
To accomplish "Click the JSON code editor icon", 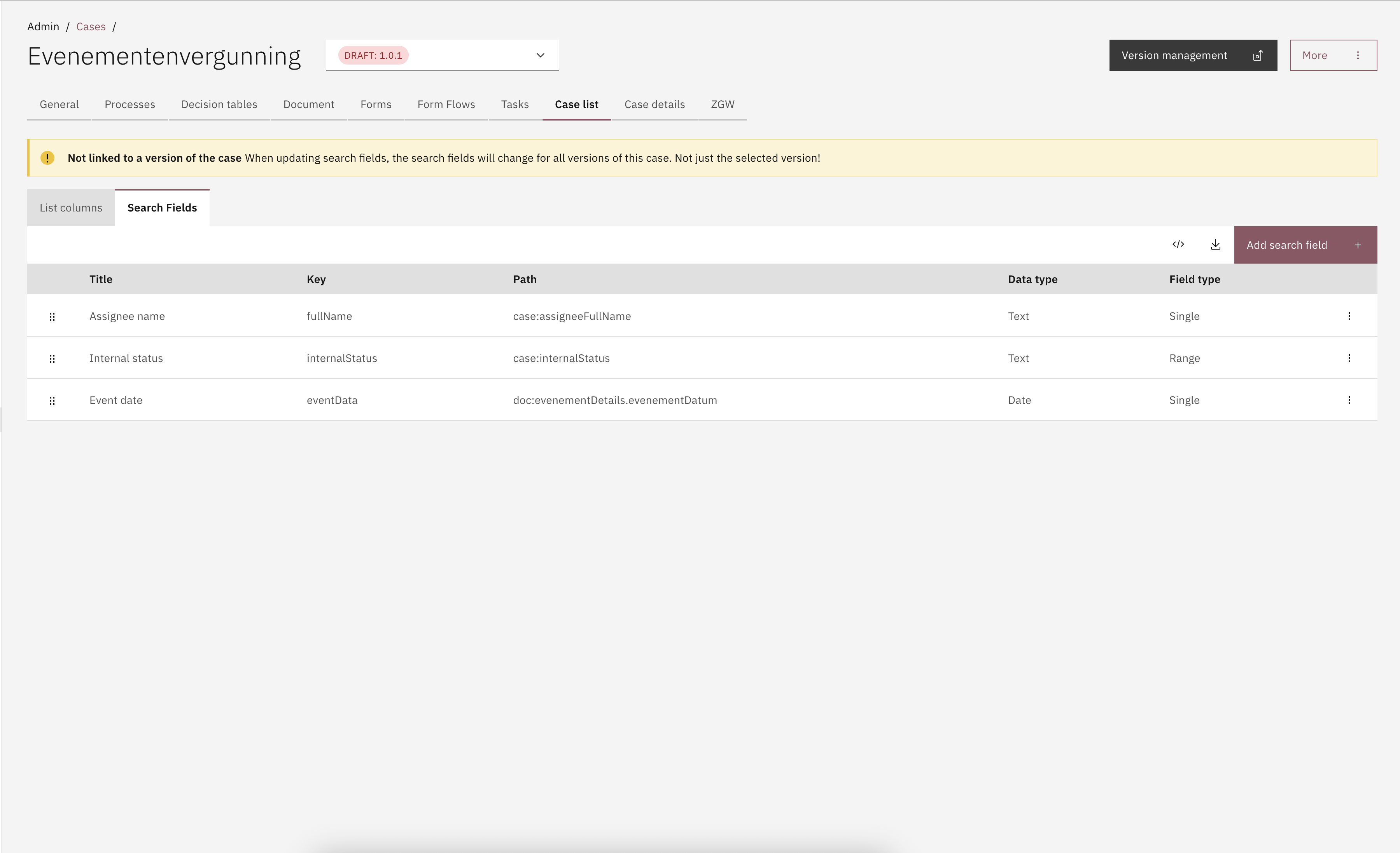I will [x=1178, y=245].
